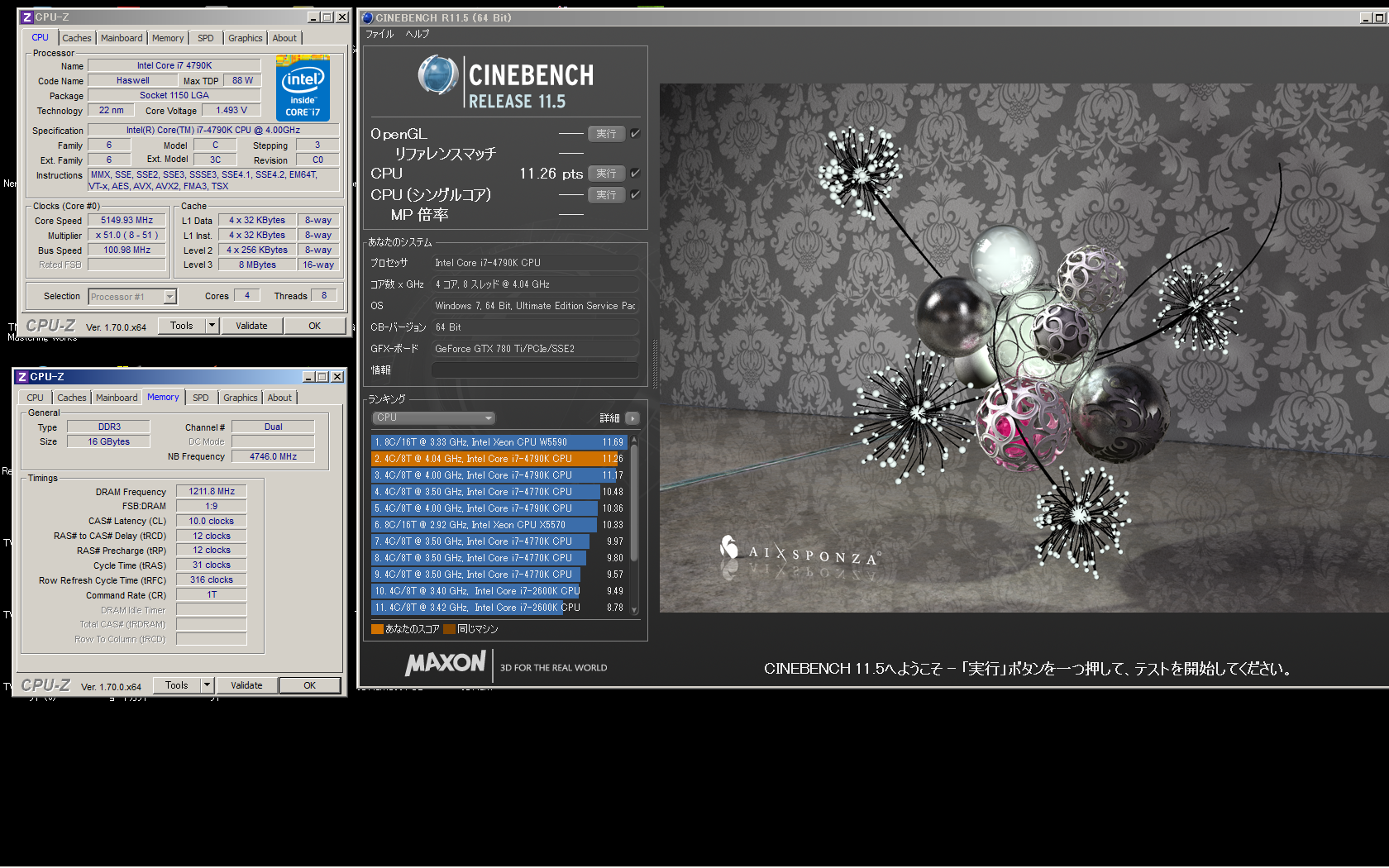The image size is (1389, 868).
Task: Click the orange あなたのスコア legend swatch
Action: point(377,629)
